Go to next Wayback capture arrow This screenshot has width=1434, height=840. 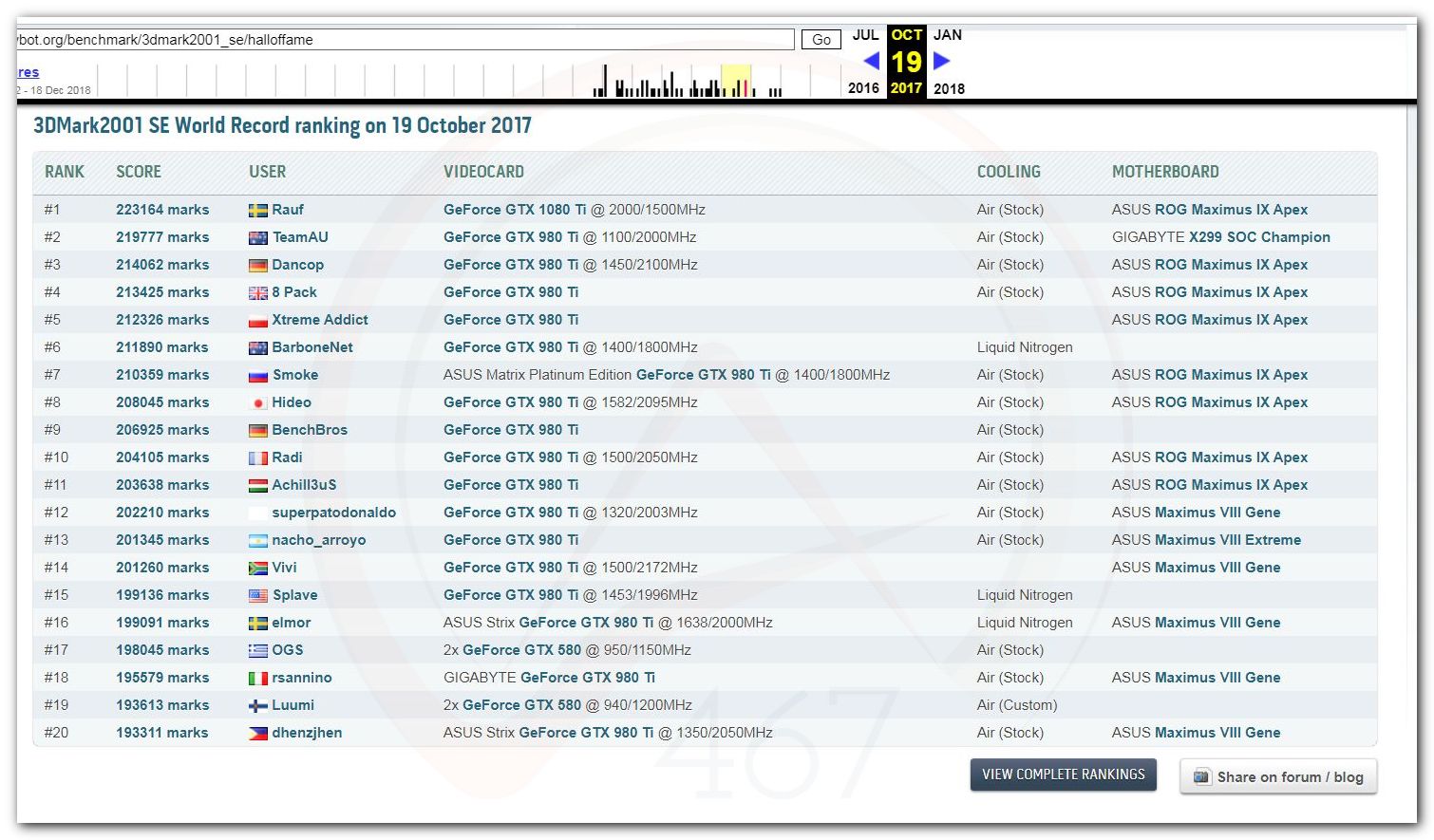click(941, 61)
